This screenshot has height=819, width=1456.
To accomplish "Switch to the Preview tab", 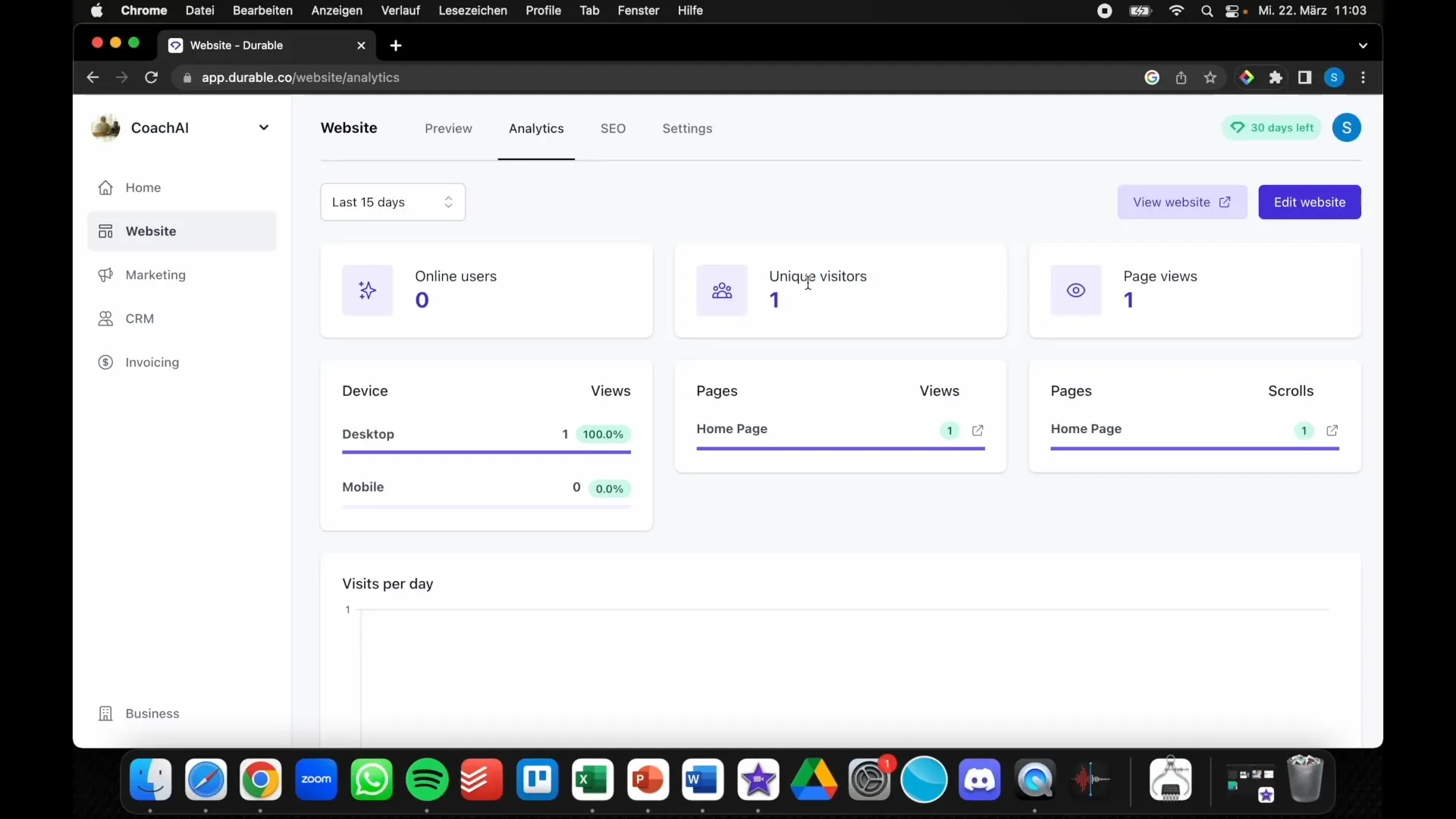I will click(x=448, y=129).
